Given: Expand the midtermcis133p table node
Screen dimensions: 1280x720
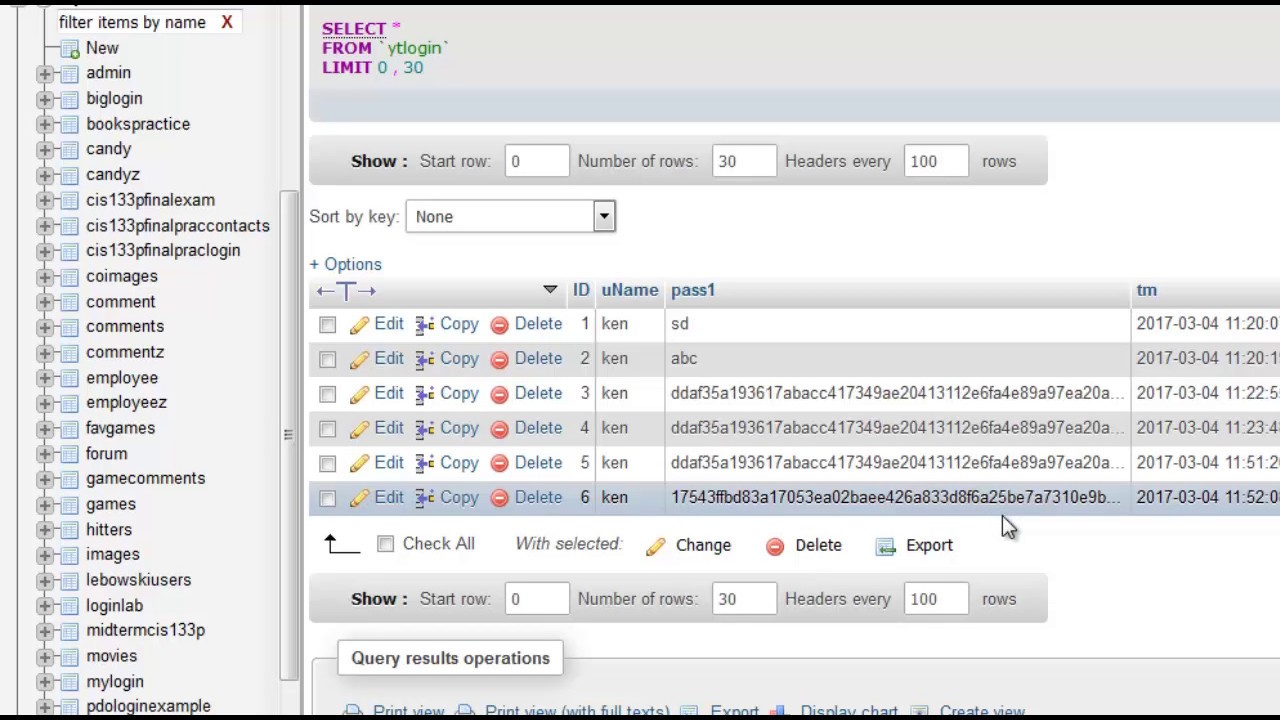Looking at the screenshot, I should tap(45, 631).
